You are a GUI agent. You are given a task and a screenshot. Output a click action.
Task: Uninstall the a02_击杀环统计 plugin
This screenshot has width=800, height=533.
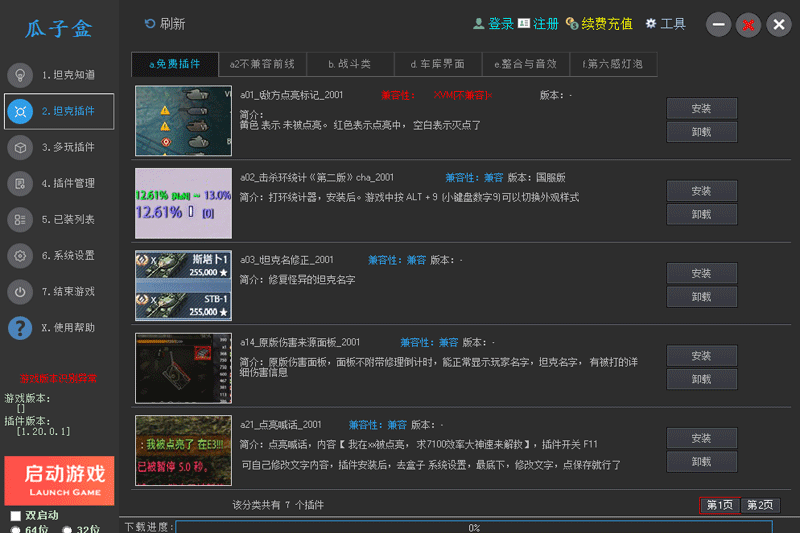[x=702, y=214]
